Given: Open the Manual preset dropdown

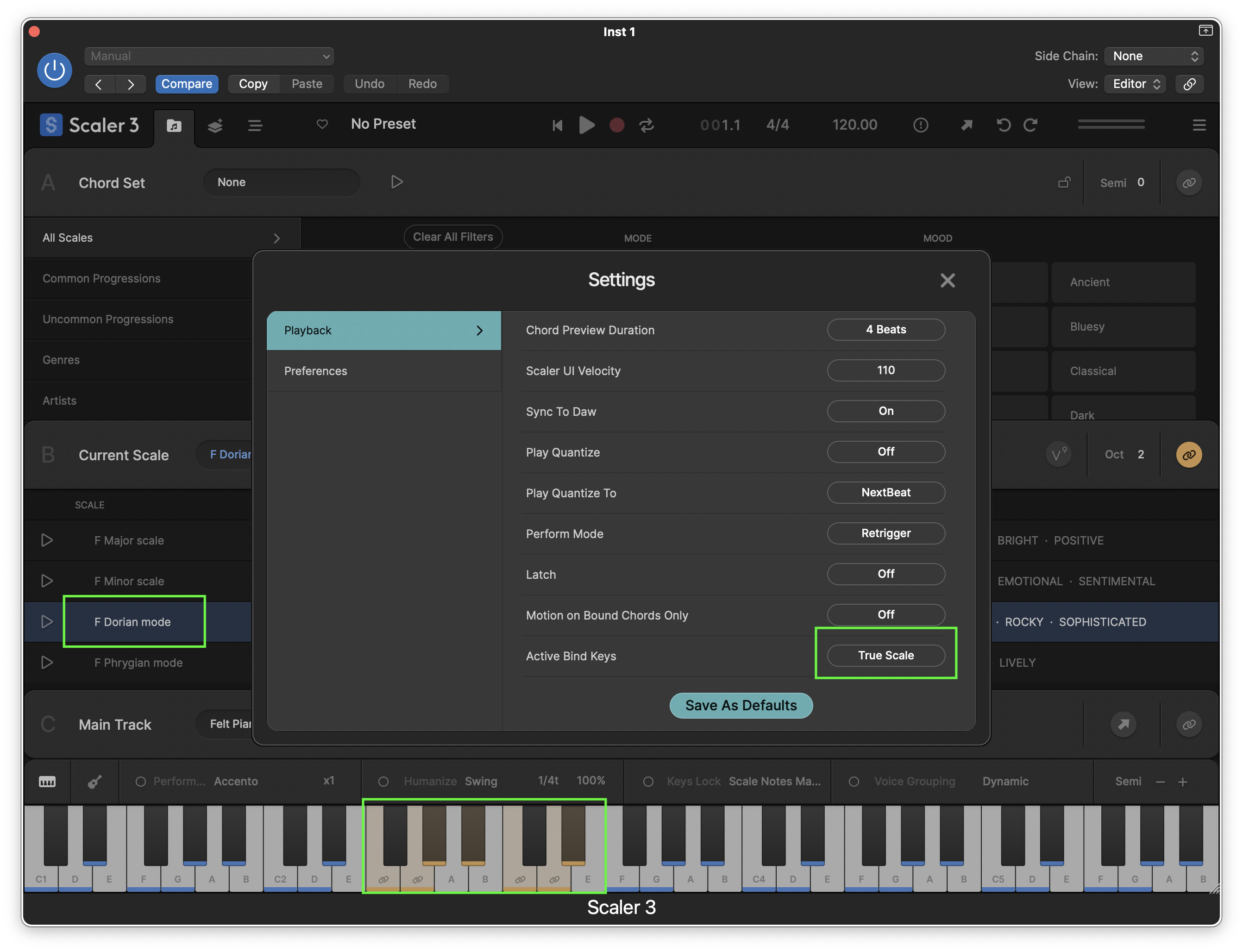Looking at the screenshot, I should click(209, 56).
